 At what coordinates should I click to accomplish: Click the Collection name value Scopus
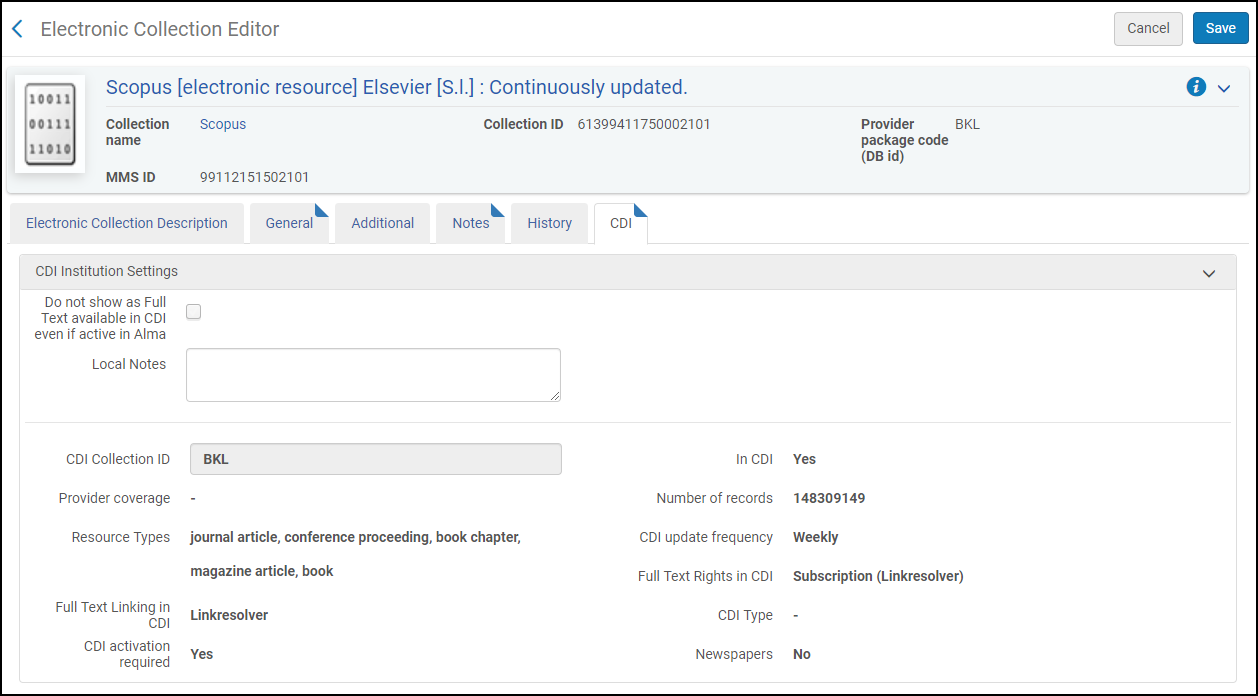223,124
